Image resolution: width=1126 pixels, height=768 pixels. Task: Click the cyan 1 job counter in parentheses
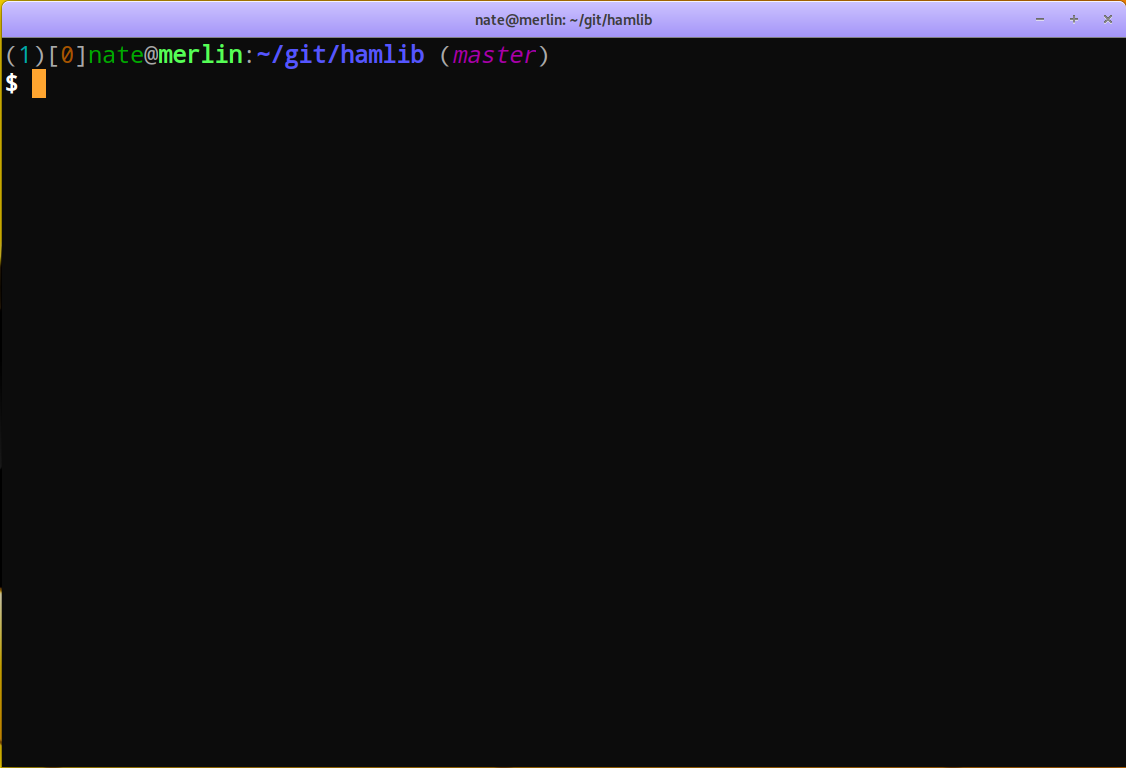(x=26, y=56)
